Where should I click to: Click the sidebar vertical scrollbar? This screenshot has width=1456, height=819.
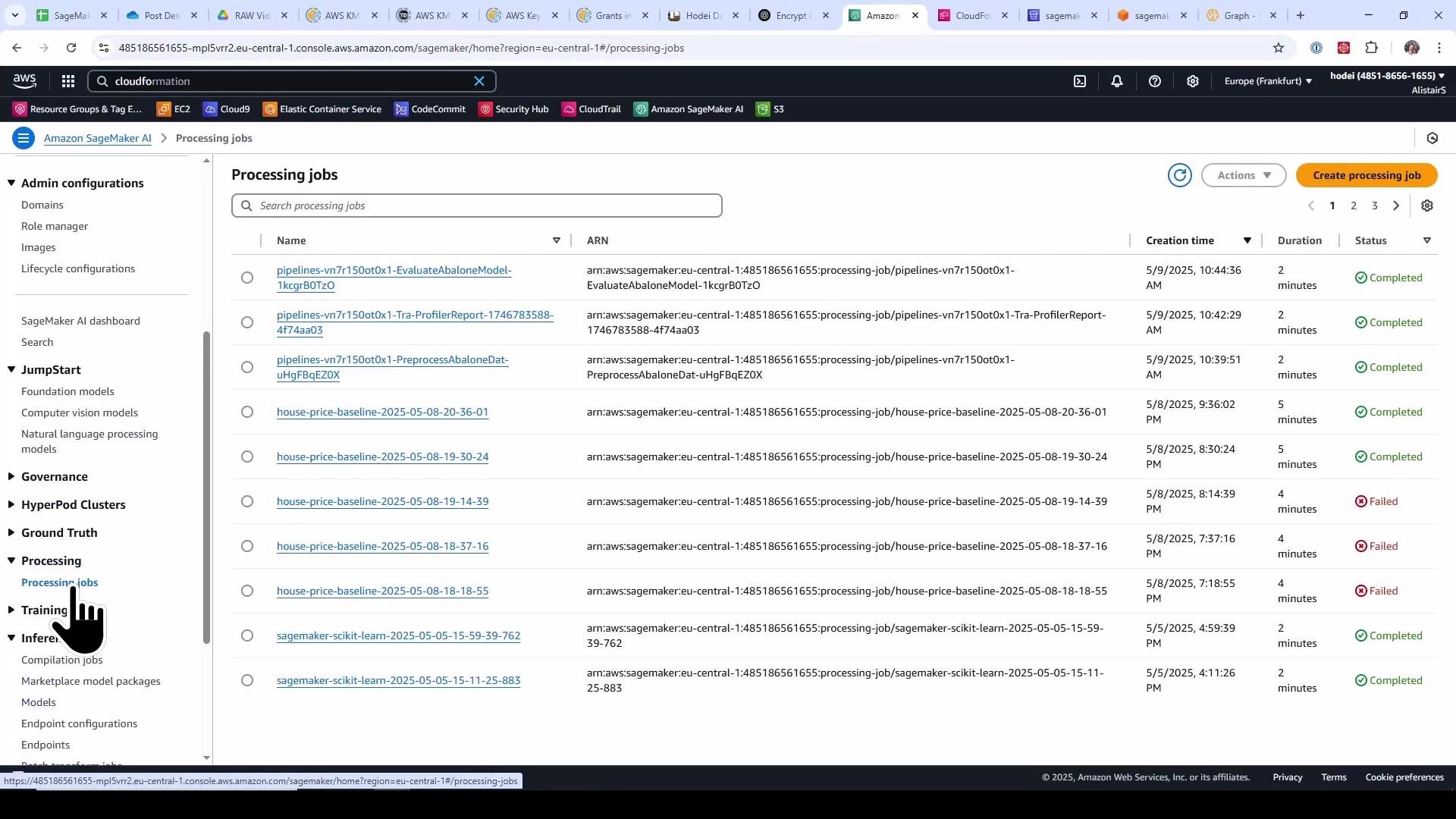click(206, 488)
